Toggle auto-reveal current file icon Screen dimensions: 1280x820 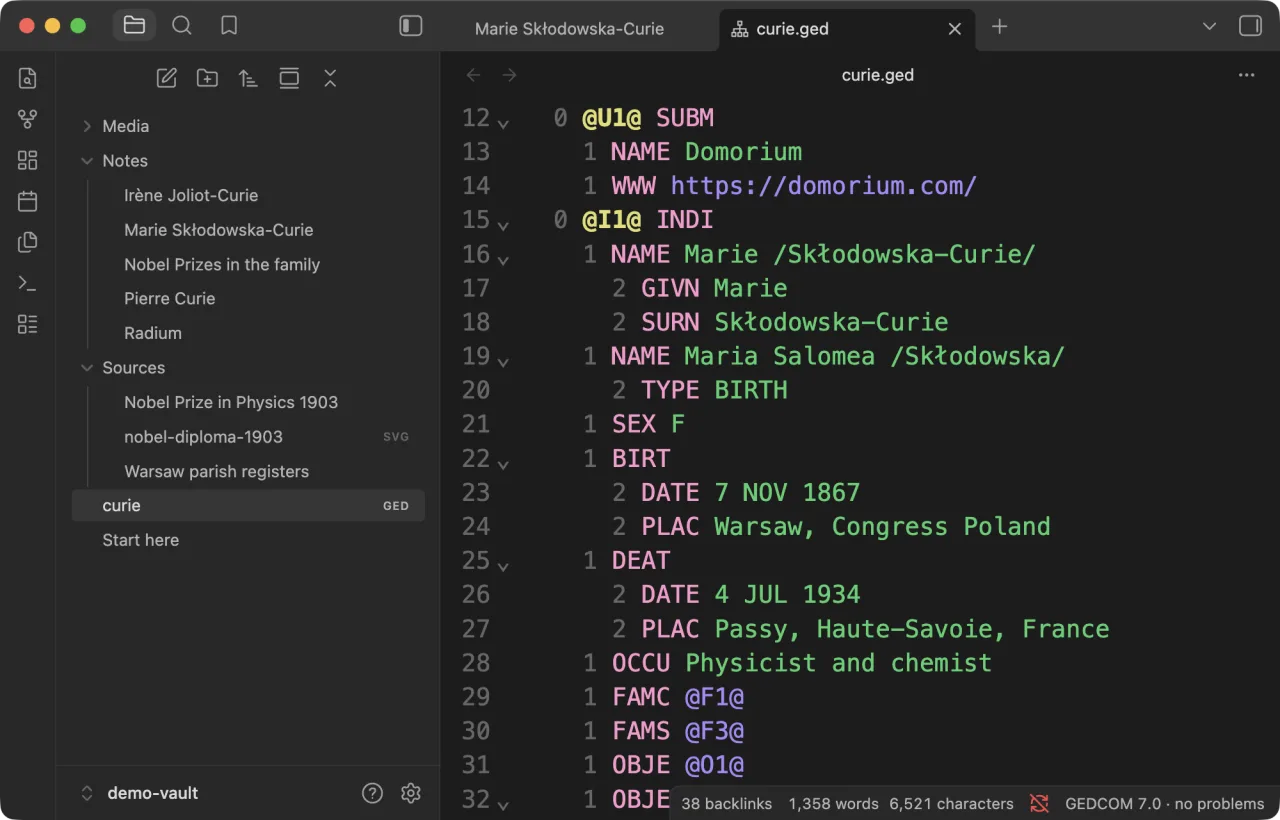(289, 78)
